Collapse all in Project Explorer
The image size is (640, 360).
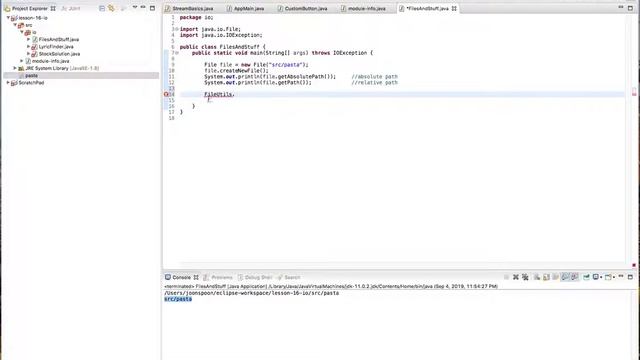pyautogui.click(x=102, y=8)
